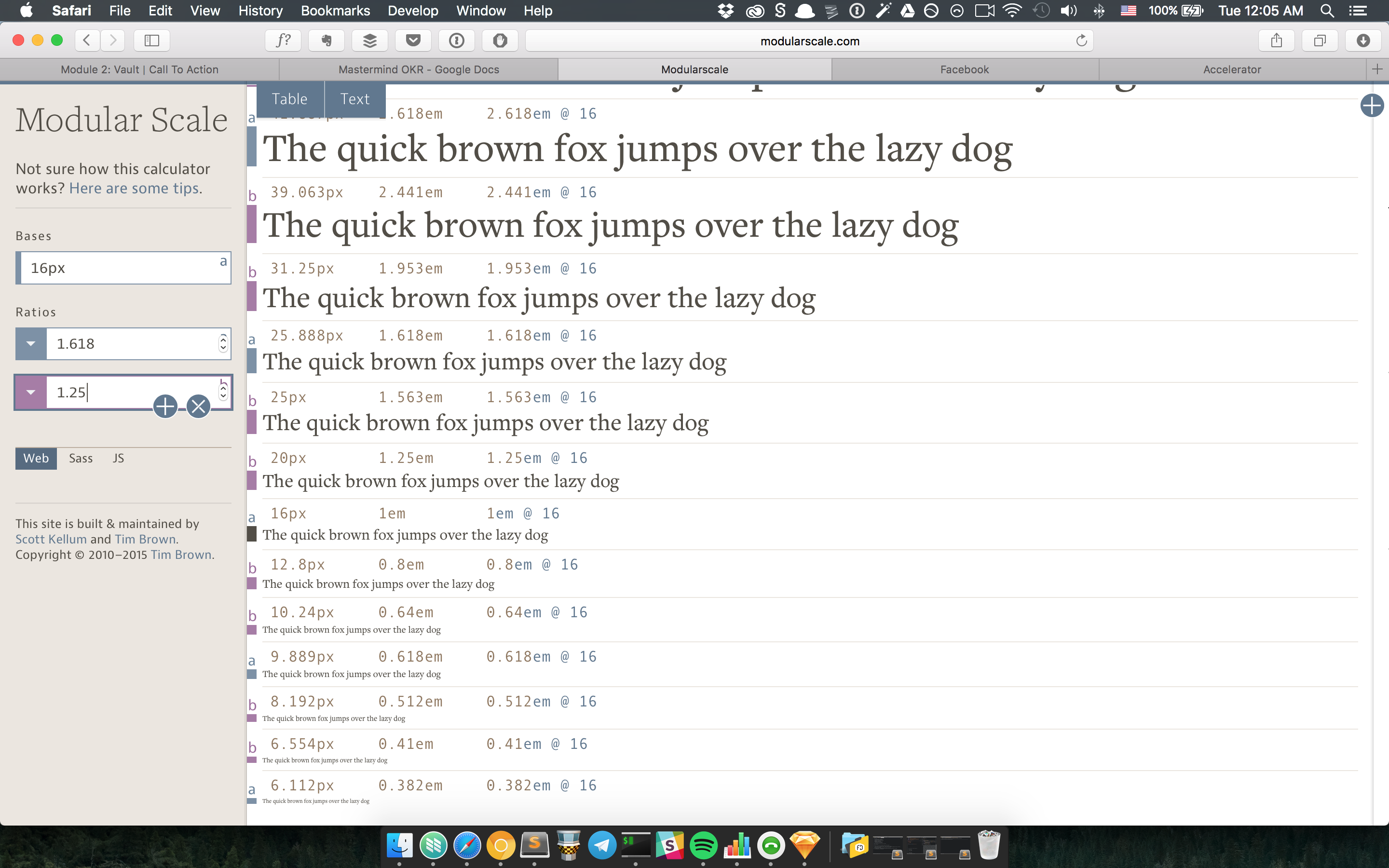Click the 1.618 ratio stepper arrows
Viewport: 1389px width, 868px height.
tap(223, 343)
